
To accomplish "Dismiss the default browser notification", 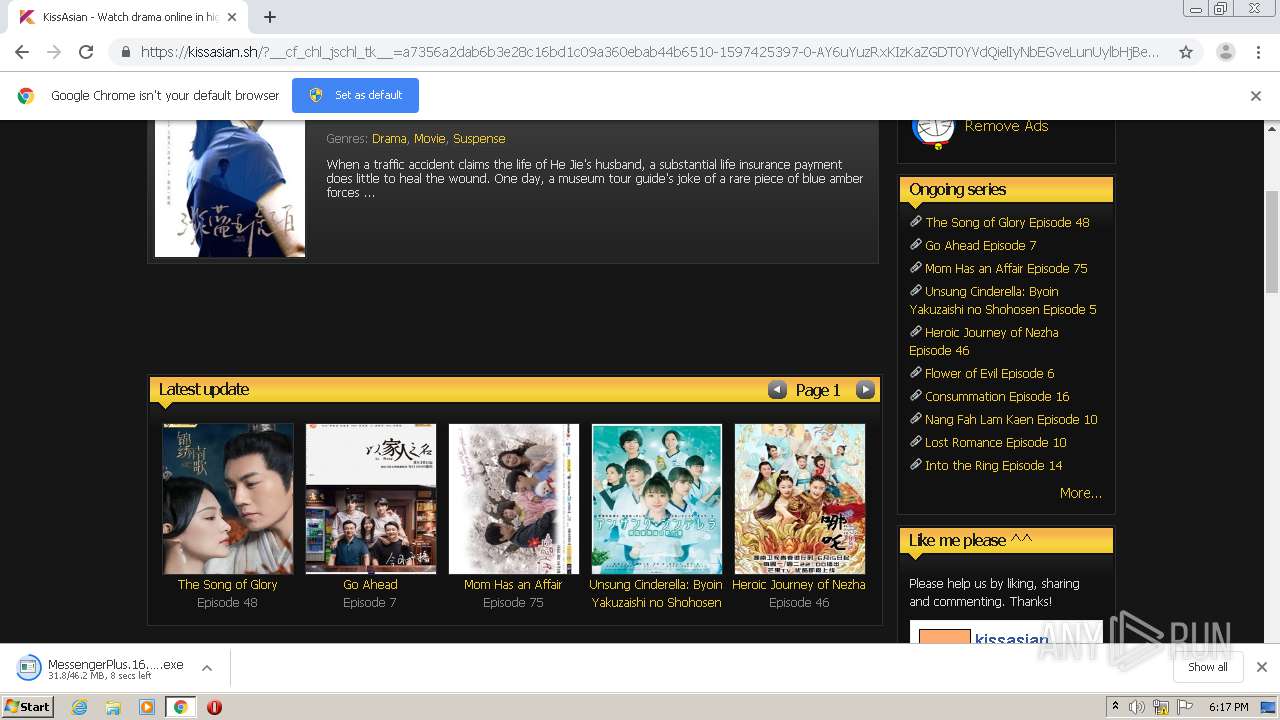I will click(1256, 96).
